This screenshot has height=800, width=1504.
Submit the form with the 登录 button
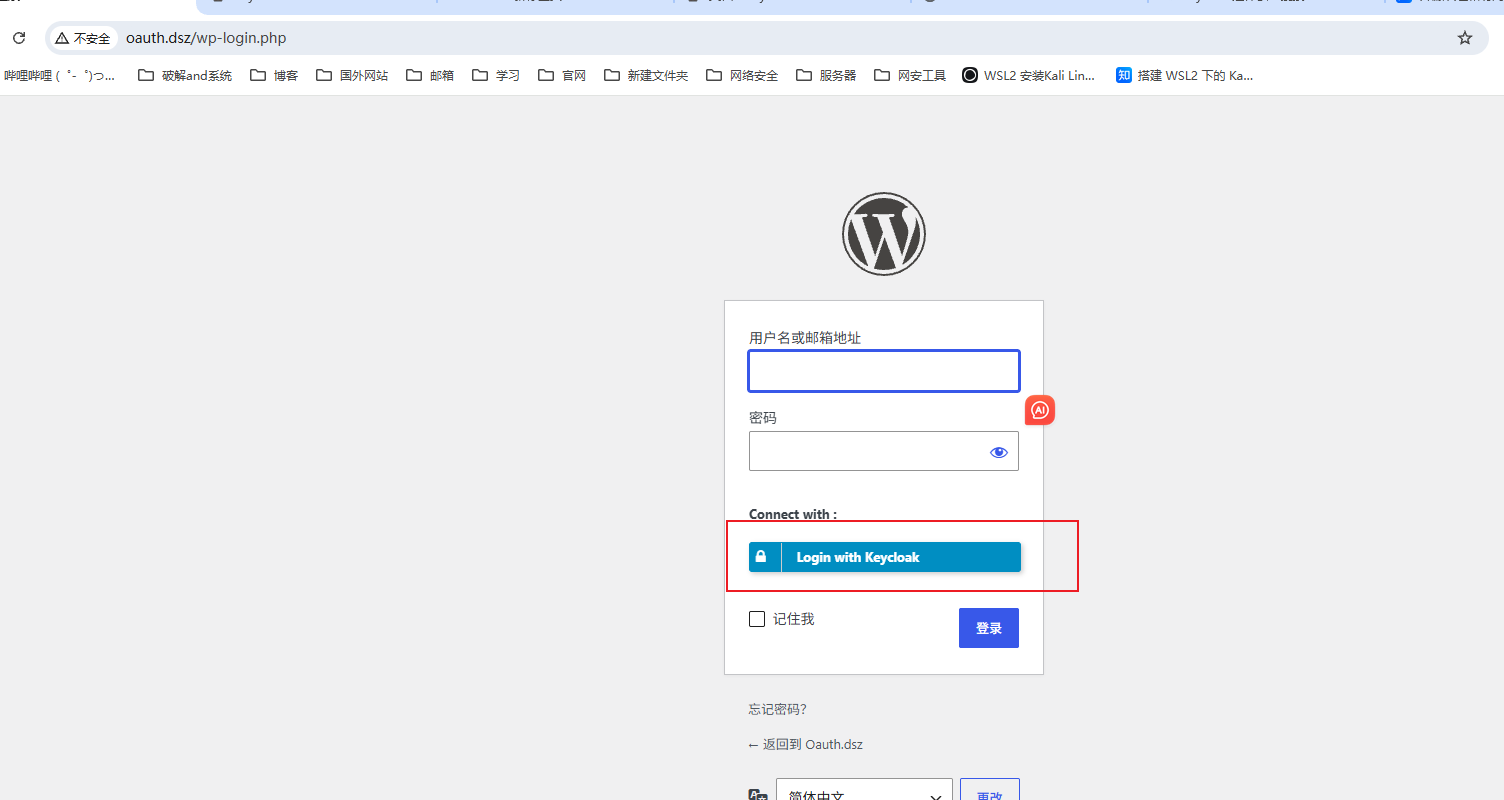[989, 628]
